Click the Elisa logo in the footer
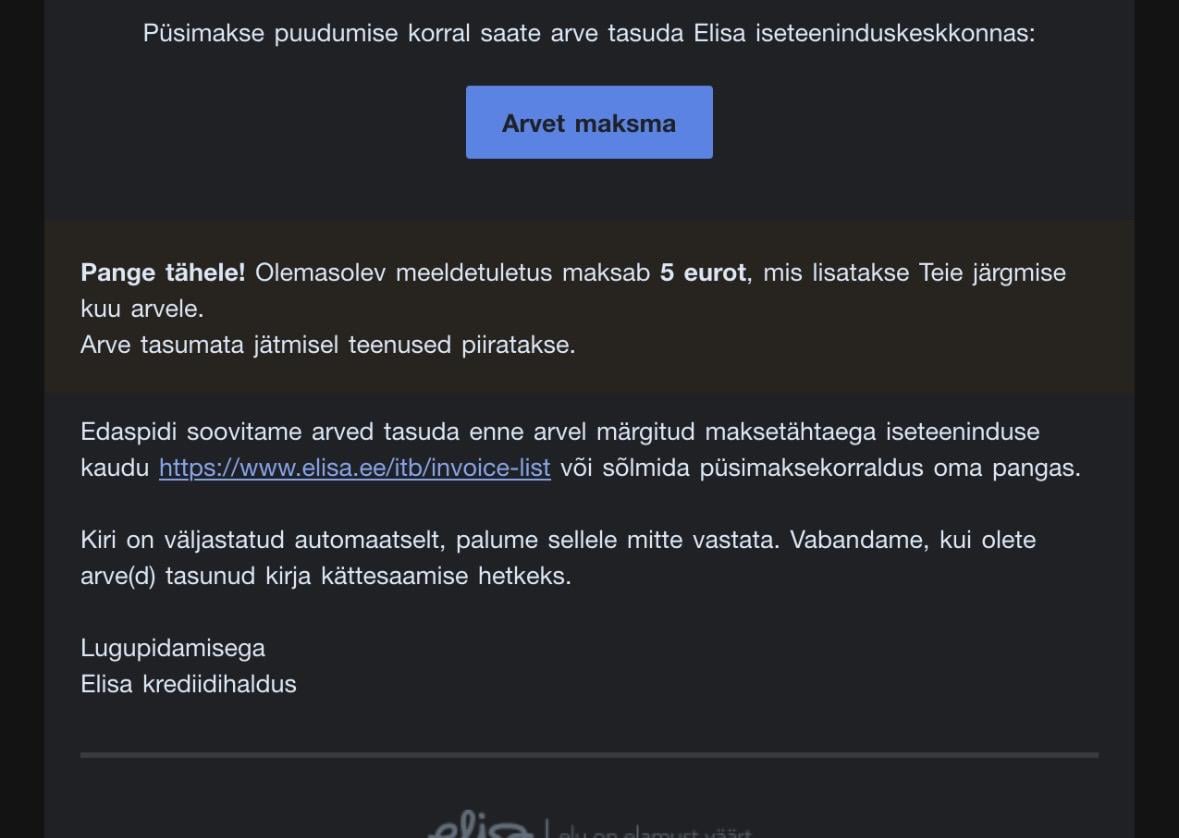This screenshot has width=1179, height=838. [x=480, y=828]
